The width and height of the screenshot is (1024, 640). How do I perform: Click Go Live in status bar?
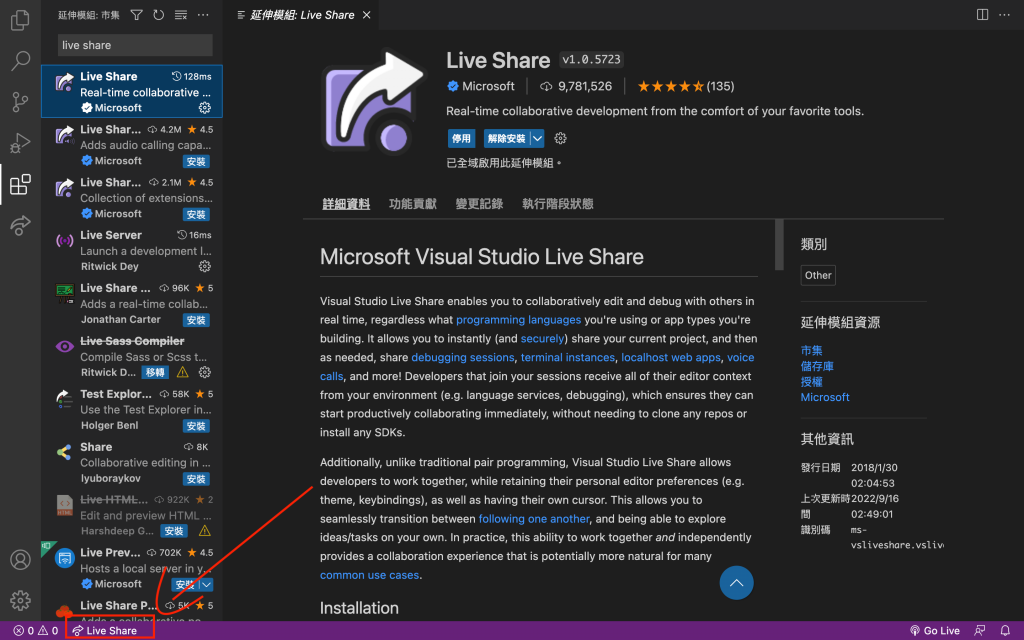(935, 630)
